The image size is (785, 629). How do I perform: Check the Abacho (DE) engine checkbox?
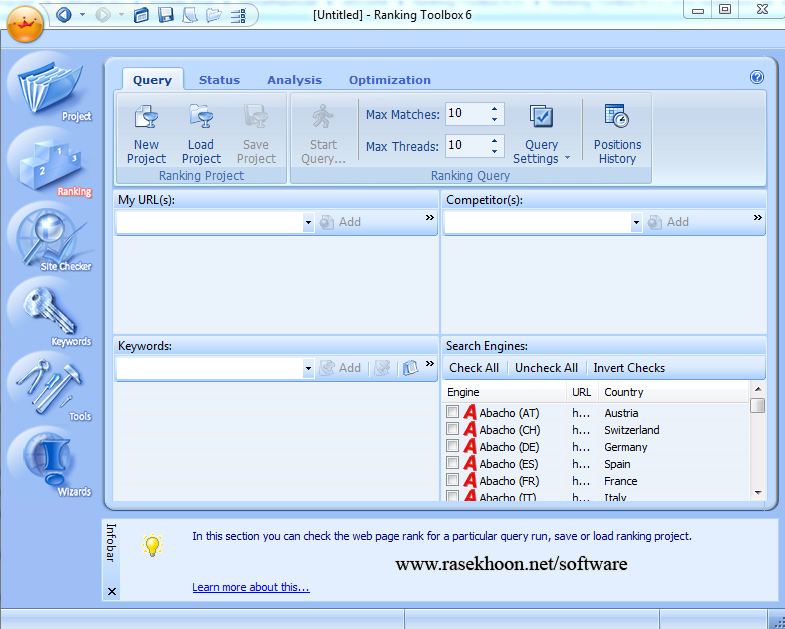point(453,446)
